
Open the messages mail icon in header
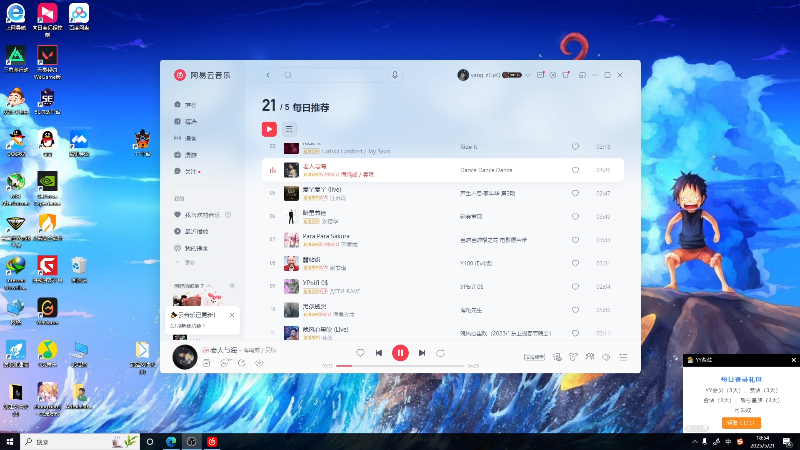tap(540, 75)
